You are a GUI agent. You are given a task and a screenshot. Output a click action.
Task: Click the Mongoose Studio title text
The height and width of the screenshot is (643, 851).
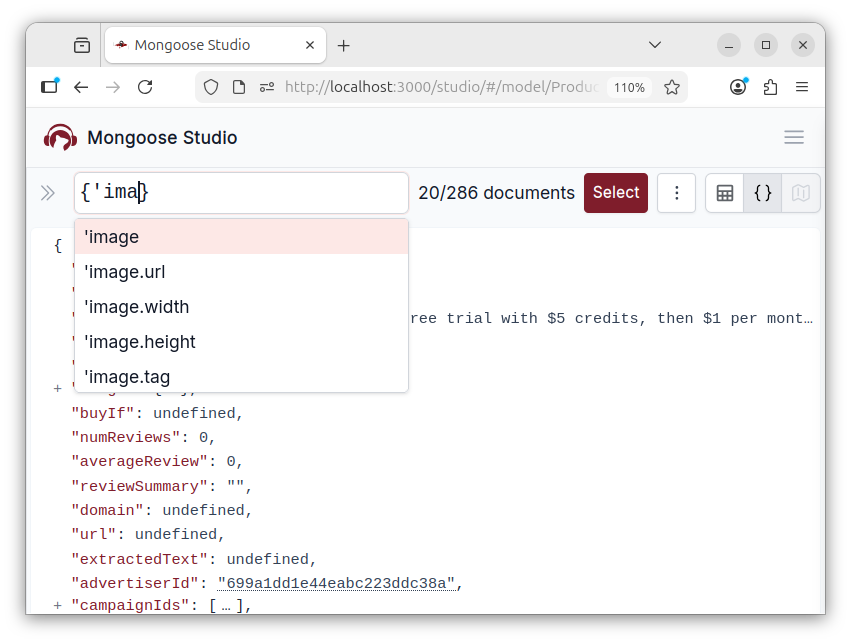[162, 138]
